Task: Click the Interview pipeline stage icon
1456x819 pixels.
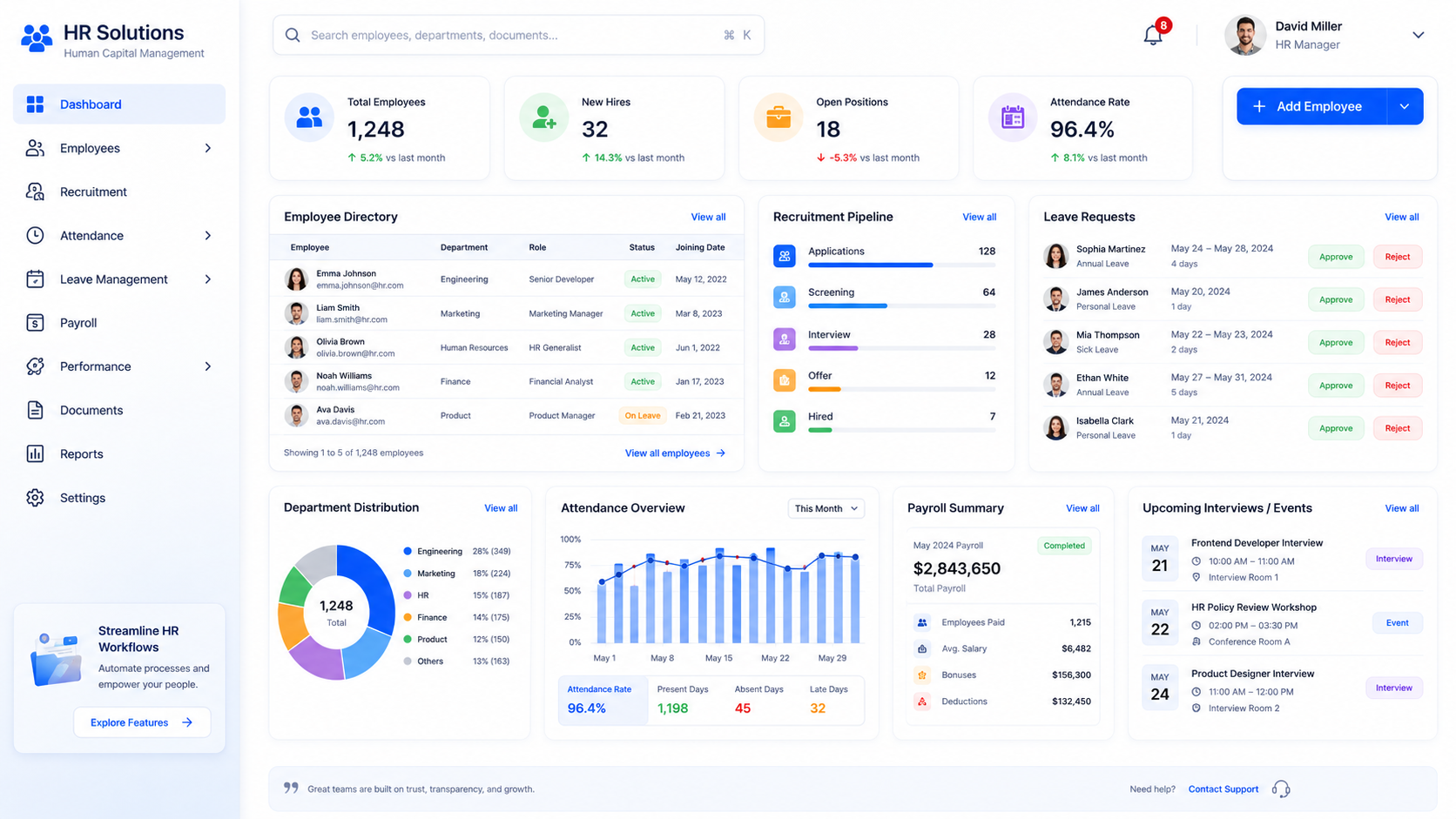Action: click(784, 339)
